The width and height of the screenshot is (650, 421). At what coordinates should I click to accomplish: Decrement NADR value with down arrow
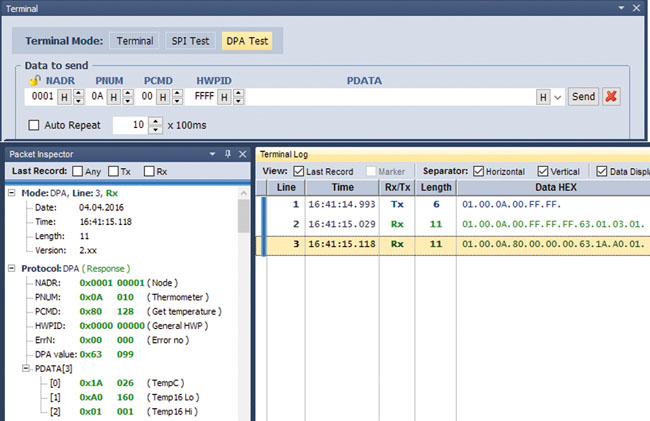(x=78, y=101)
